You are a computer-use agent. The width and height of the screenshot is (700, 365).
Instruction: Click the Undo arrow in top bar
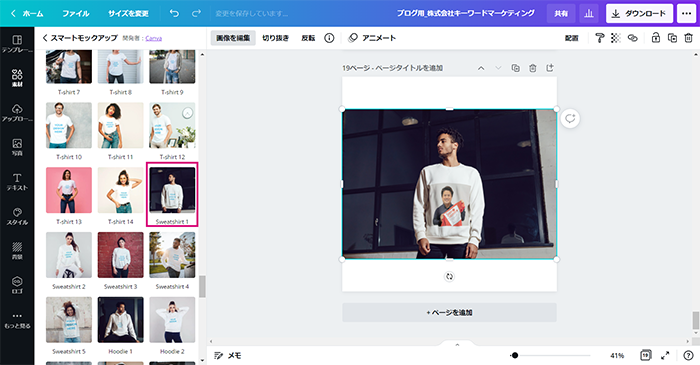click(x=174, y=13)
